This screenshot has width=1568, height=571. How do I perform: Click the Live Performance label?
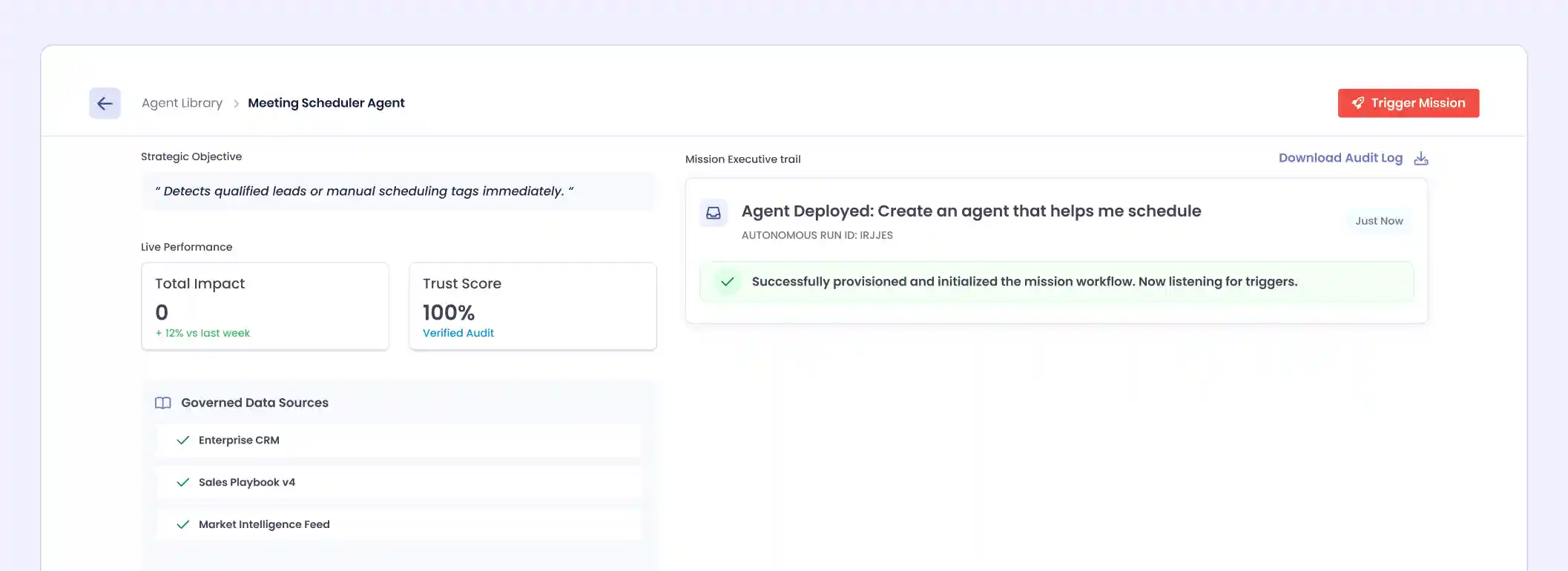tap(186, 247)
